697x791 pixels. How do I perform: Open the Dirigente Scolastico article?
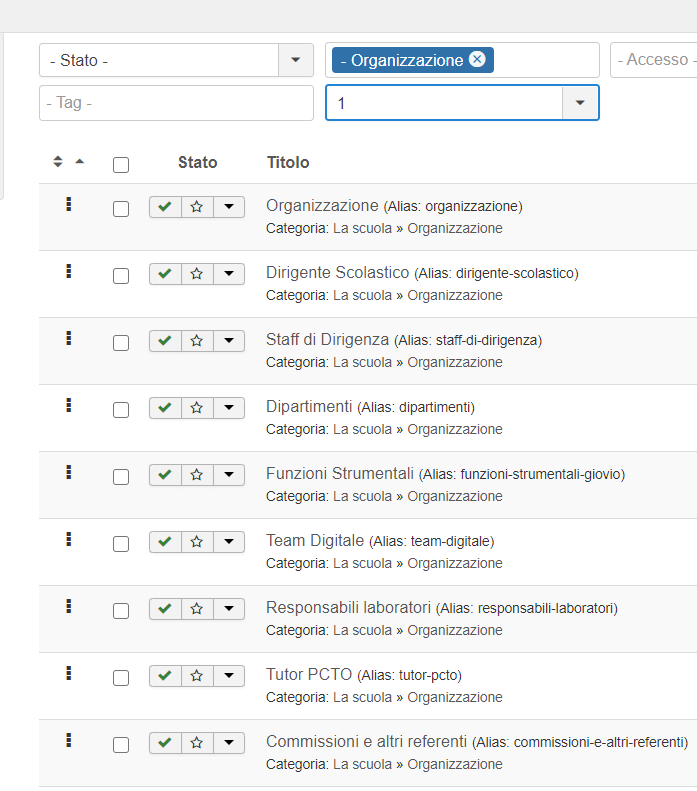(337, 272)
